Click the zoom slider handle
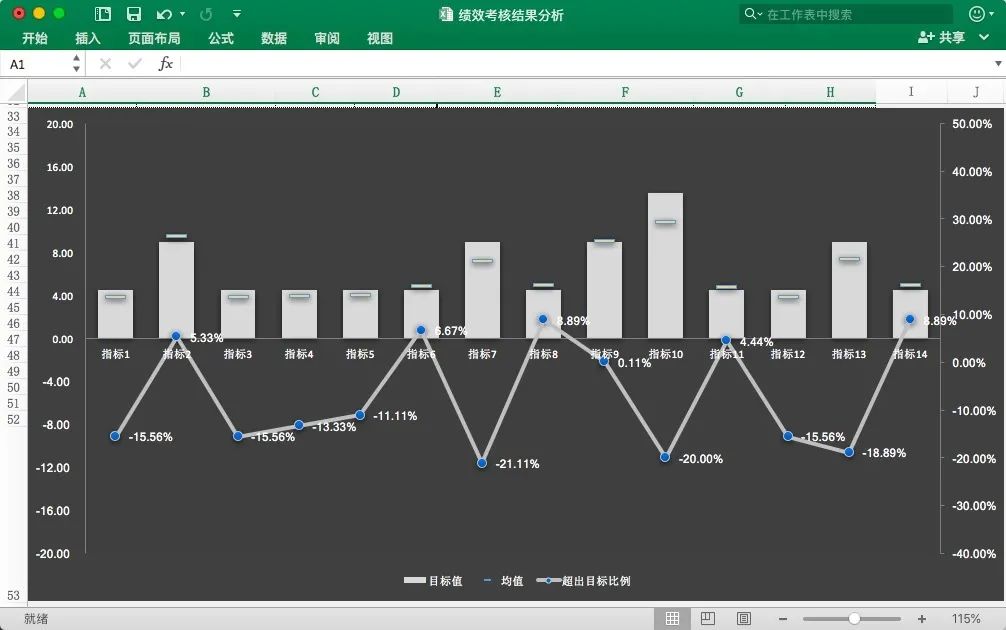The height and width of the screenshot is (630, 1006). 854,619
